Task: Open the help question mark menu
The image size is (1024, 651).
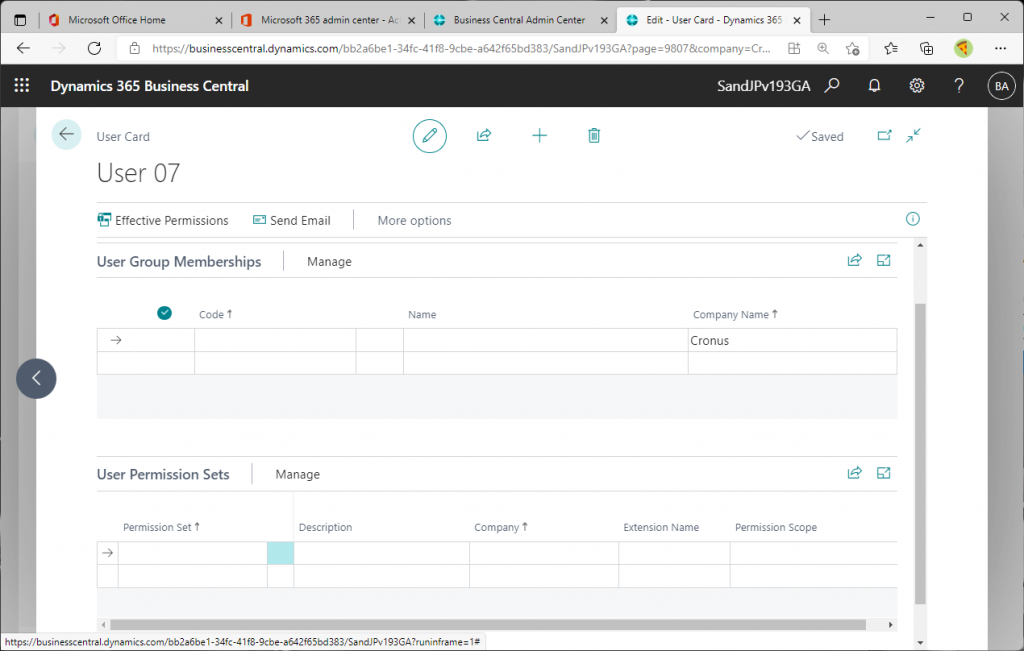Action: pos(959,86)
